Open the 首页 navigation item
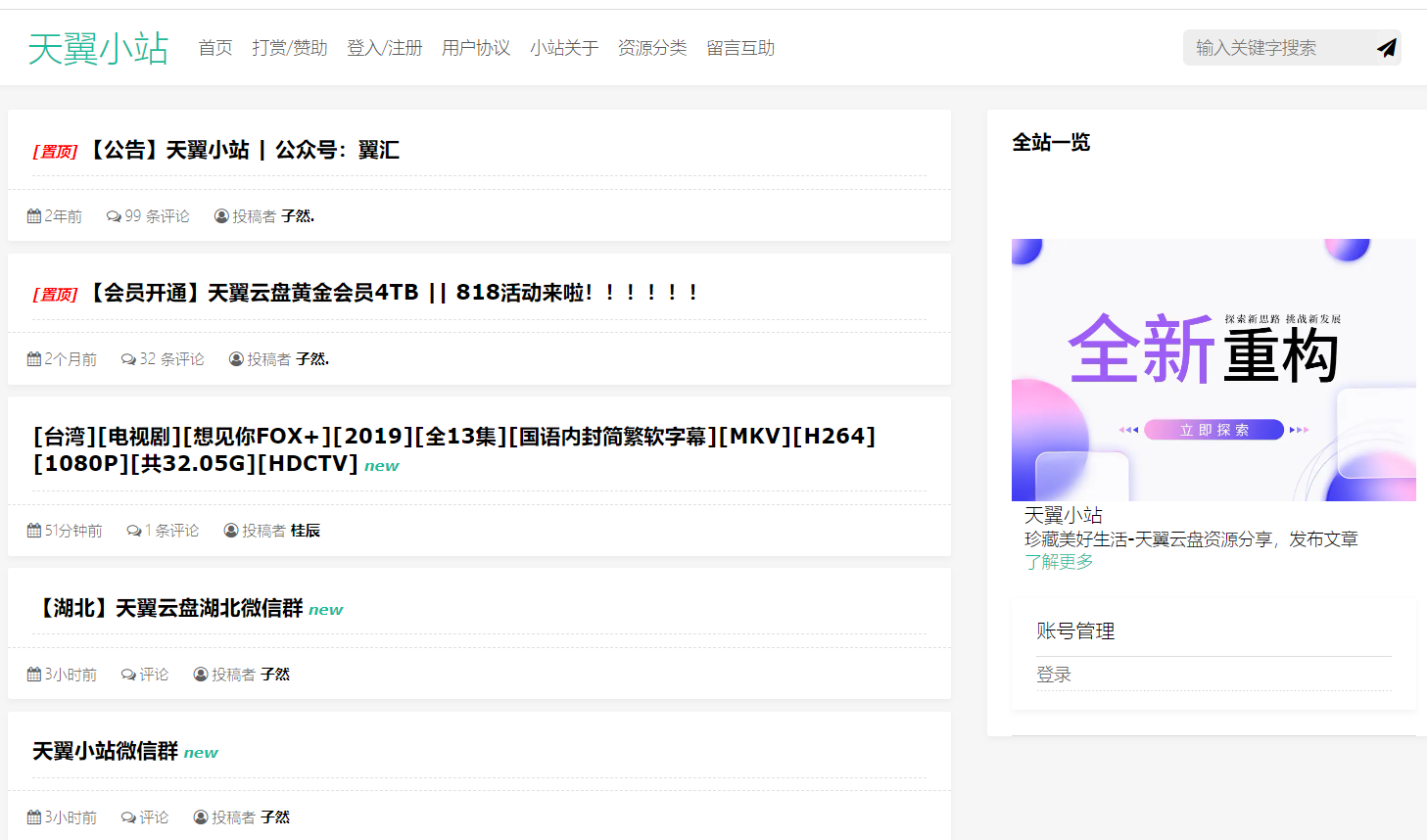 pyautogui.click(x=215, y=48)
